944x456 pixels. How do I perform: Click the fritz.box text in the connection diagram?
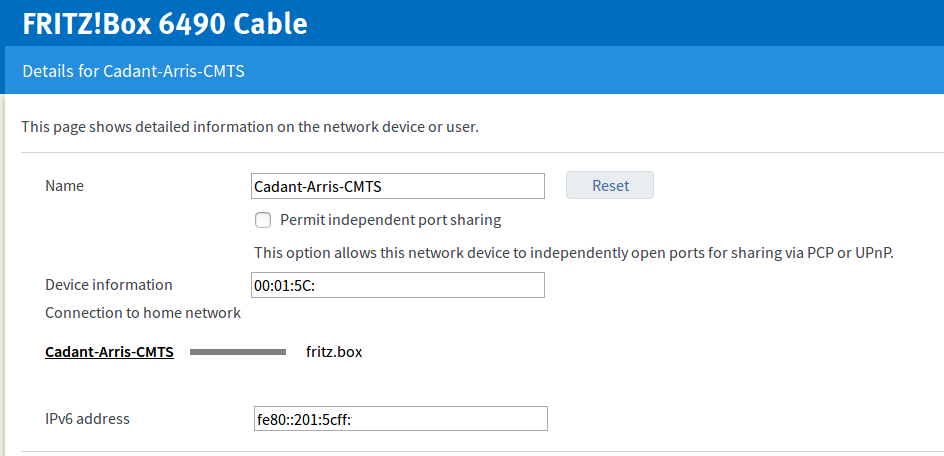334,352
